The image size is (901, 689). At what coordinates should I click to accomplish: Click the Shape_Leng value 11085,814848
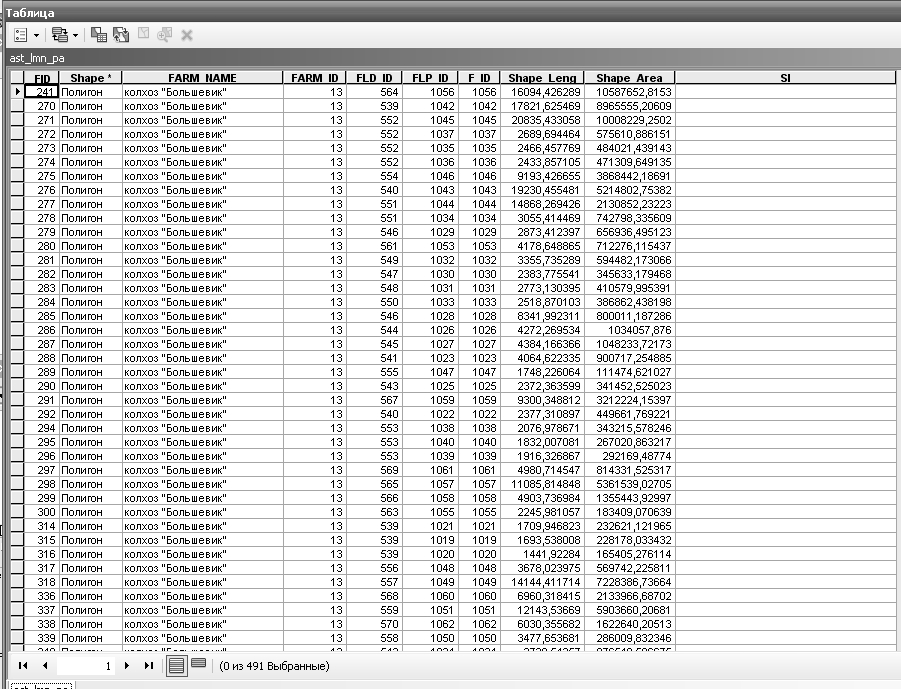[x=545, y=484]
